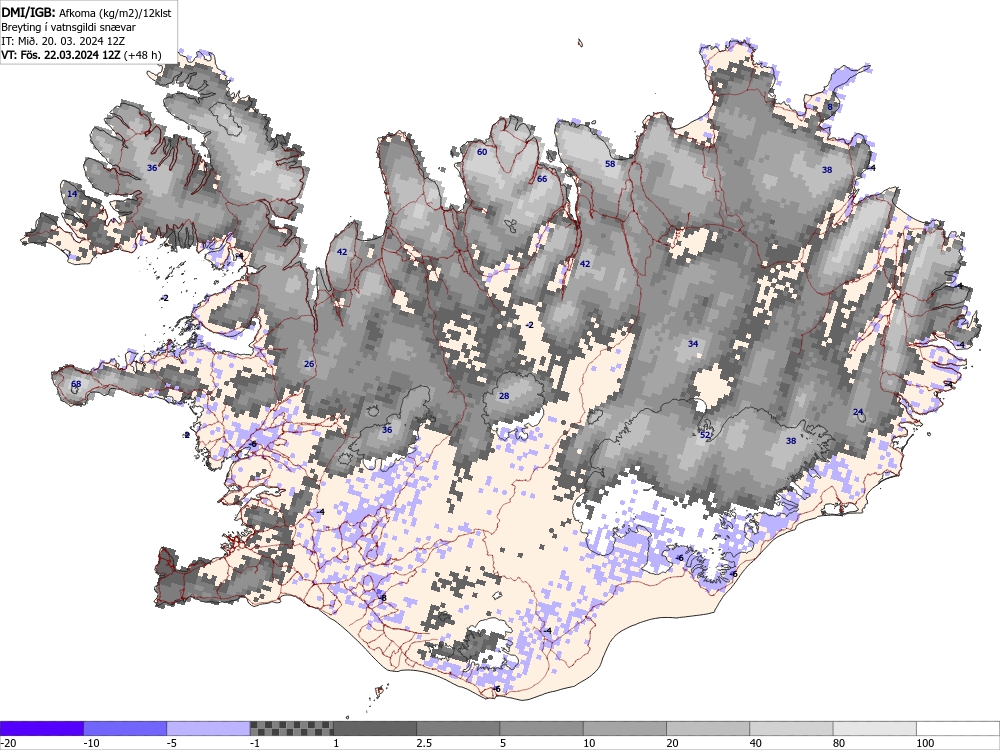Screen dimensions: 1000x750
Task: Click the legend label '2.5'
Action: (x=424, y=743)
